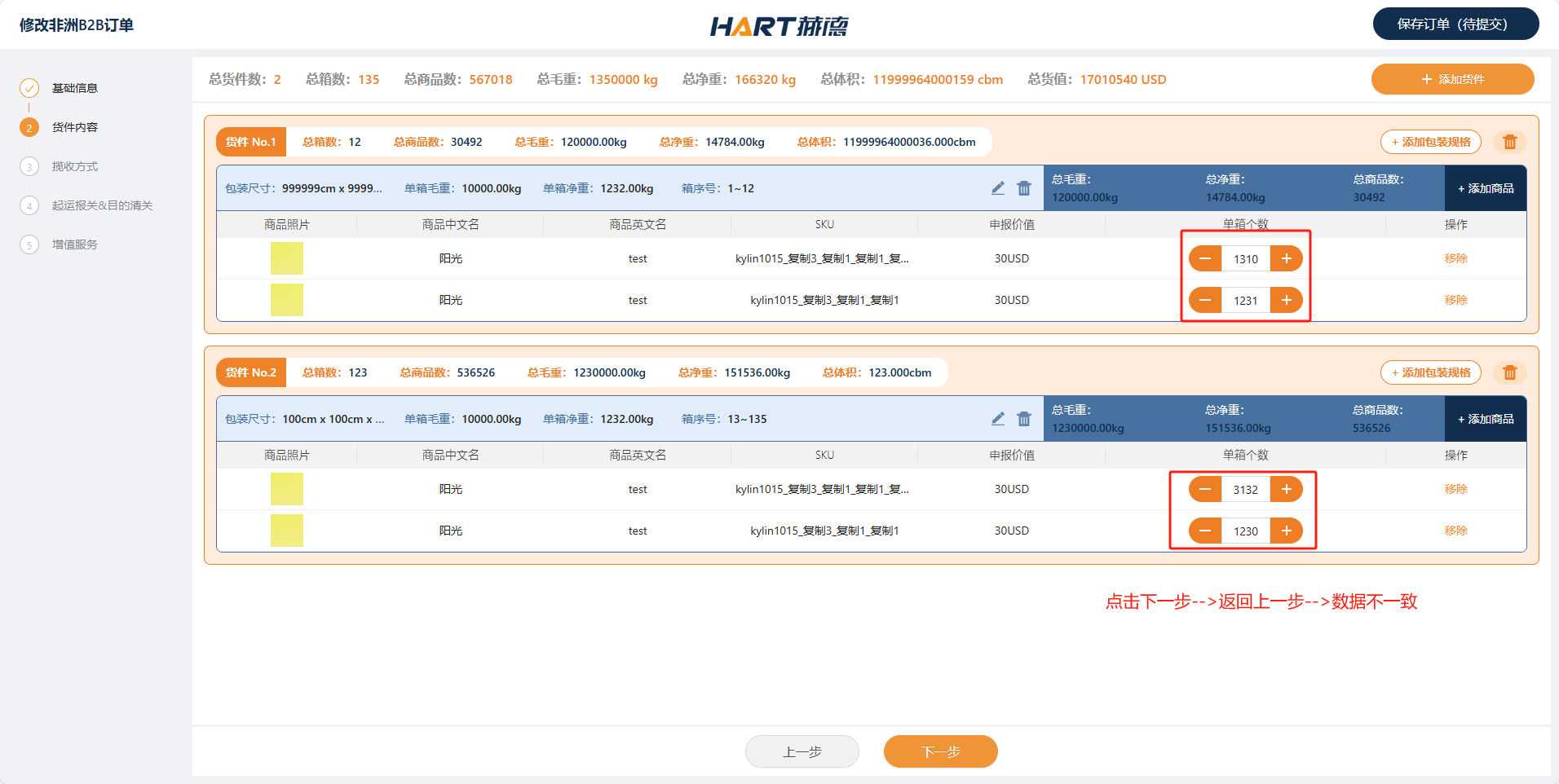Open 起运报关&目的清关 step
Image resolution: width=1559 pixels, height=784 pixels.
(x=102, y=205)
